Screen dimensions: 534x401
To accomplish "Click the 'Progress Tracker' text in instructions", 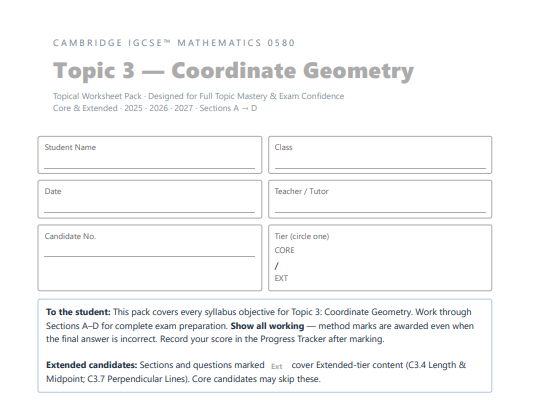I will coord(293,339).
